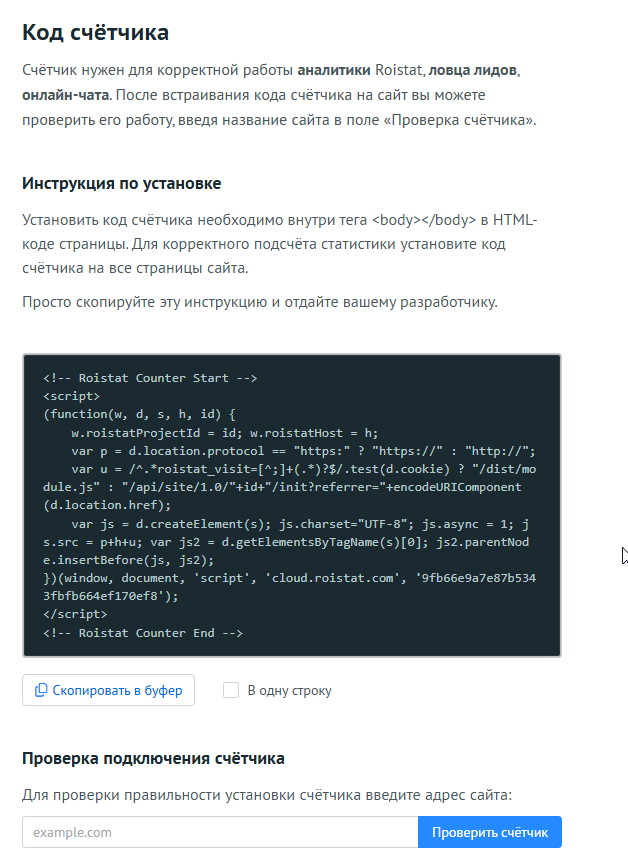This screenshot has height=852, width=628.
Task: Click the copy icon in the clipboard button
Action: pos(41,690)
